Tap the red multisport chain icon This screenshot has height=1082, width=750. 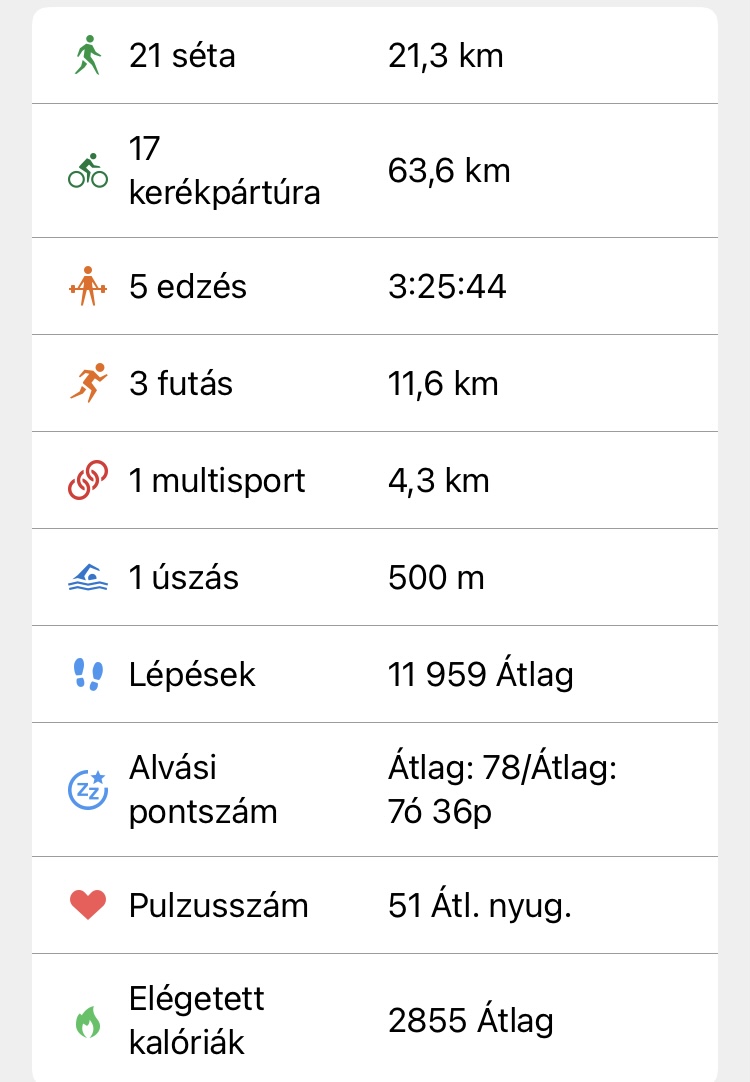88,481
